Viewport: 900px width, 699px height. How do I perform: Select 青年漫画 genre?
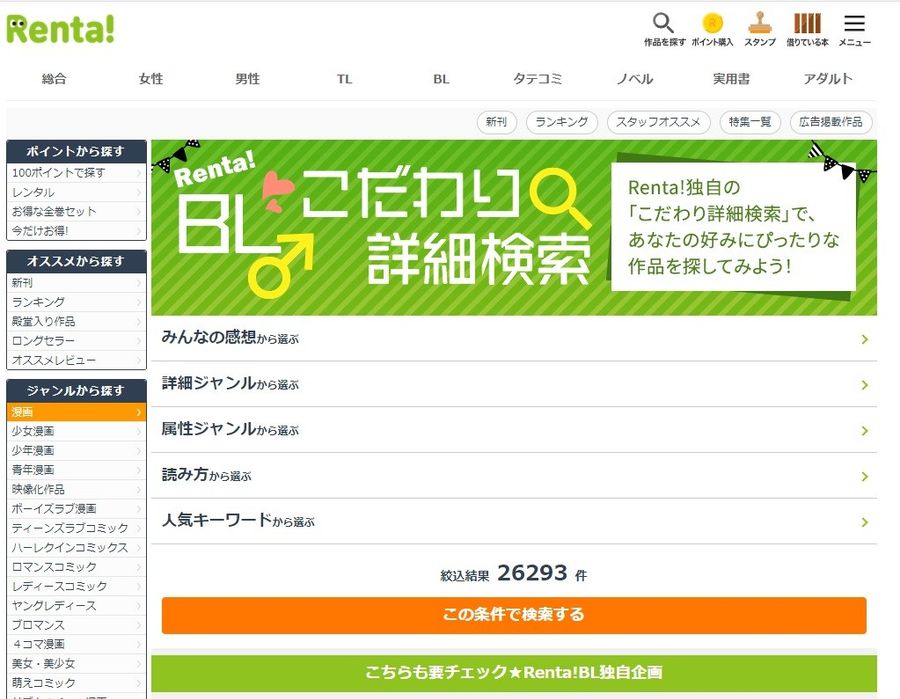point(76,470)
